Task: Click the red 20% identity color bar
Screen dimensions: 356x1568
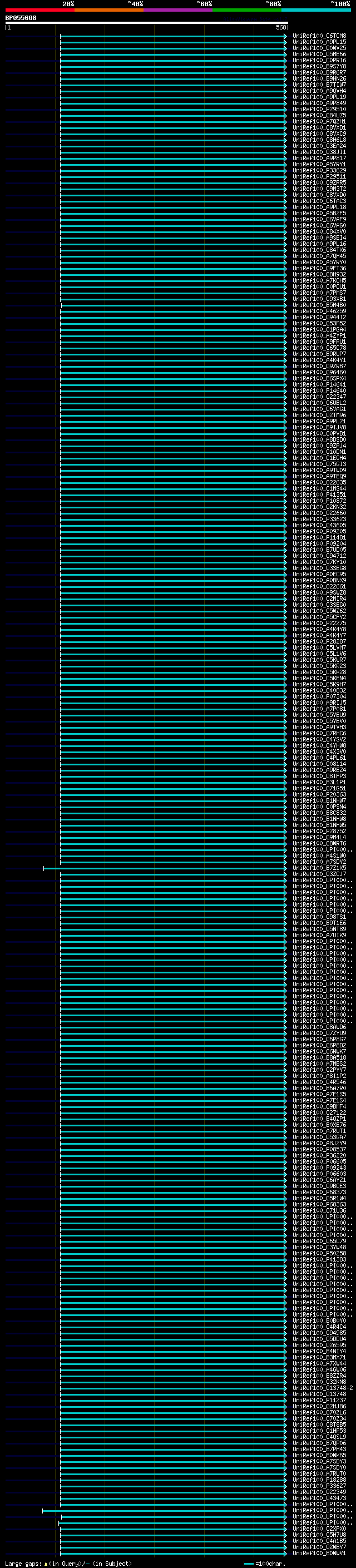Action: click(x=39, y=10)
